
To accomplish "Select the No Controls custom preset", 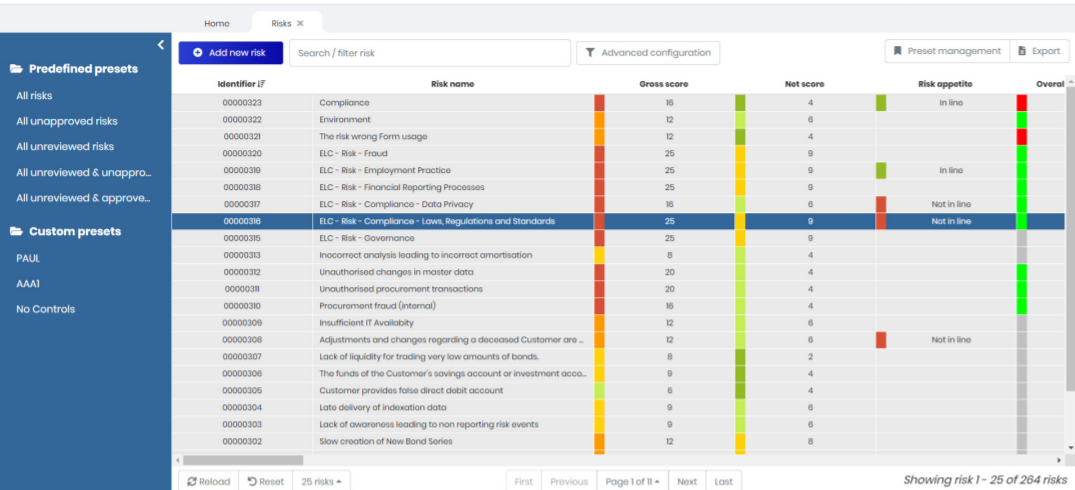I will pos(45,309).
